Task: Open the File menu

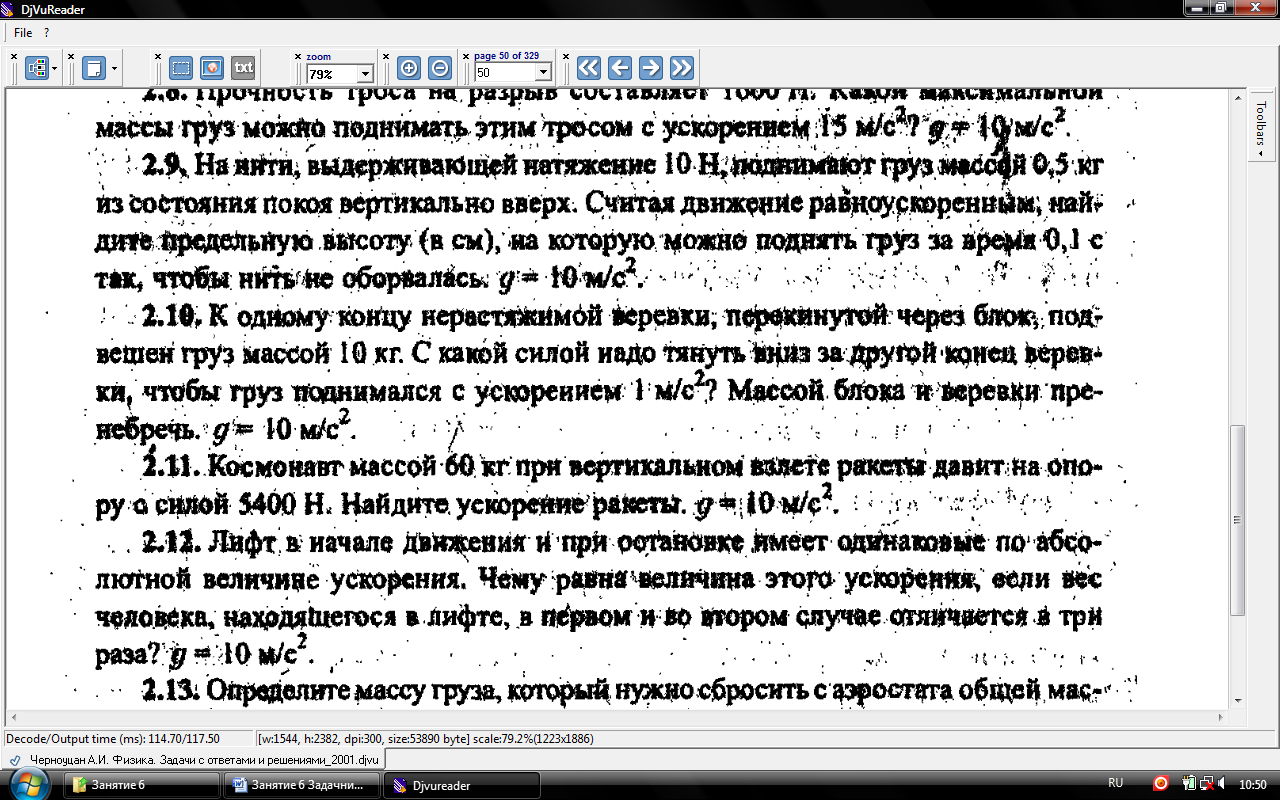Action: pyautogui.click(x=23, y=33)
